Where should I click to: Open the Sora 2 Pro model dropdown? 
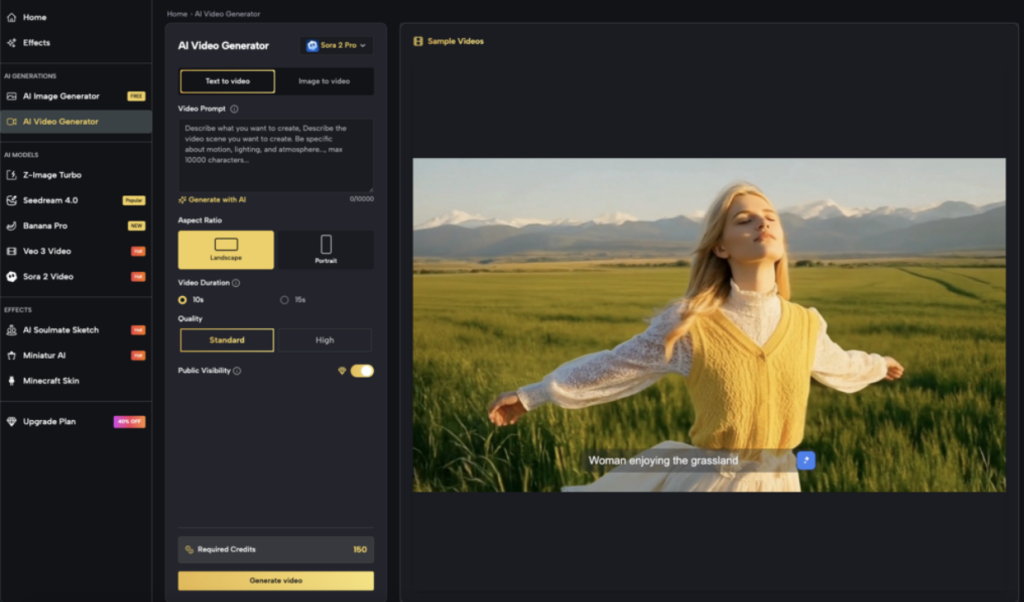(x=336, y=46)
